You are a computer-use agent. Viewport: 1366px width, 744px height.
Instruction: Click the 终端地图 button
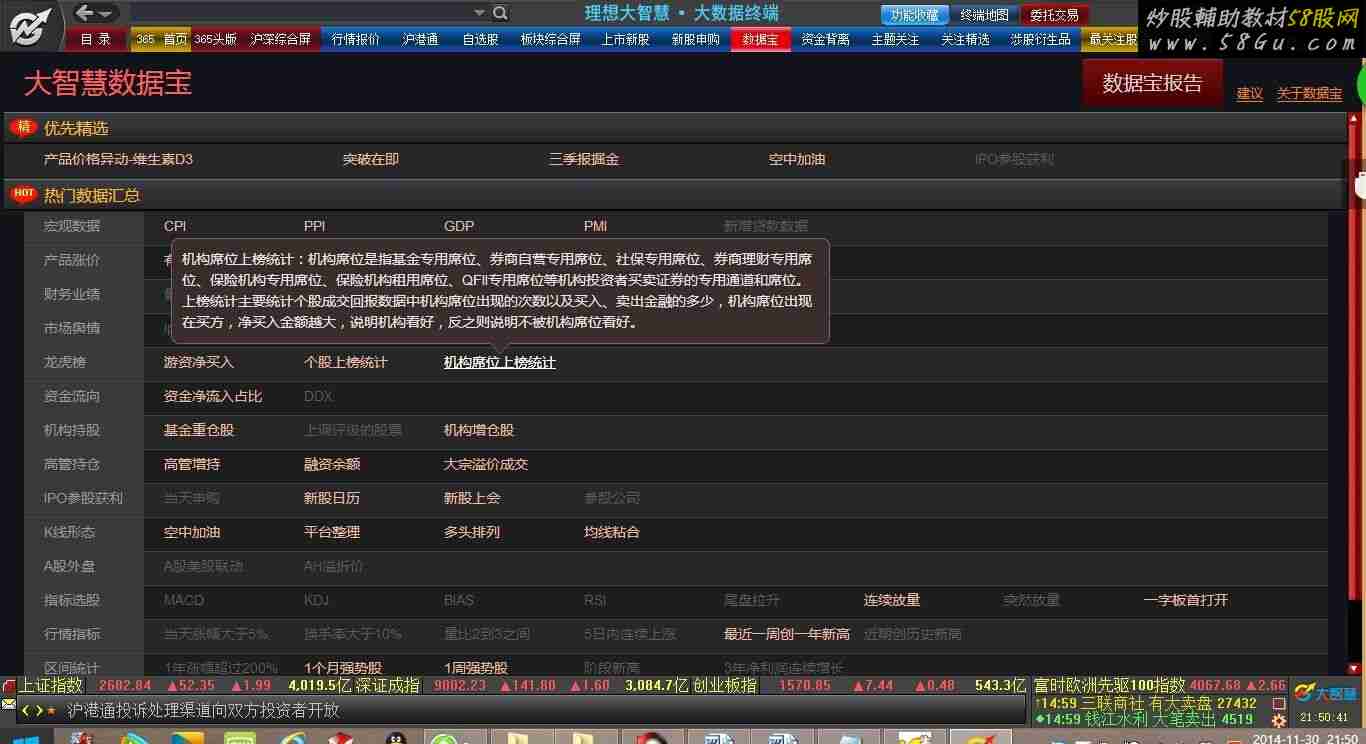click(x=984, y=14)
